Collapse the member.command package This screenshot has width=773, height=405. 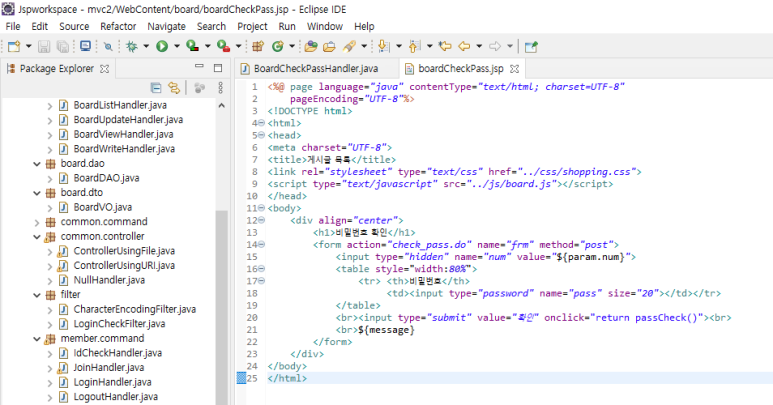coord(37,338)
